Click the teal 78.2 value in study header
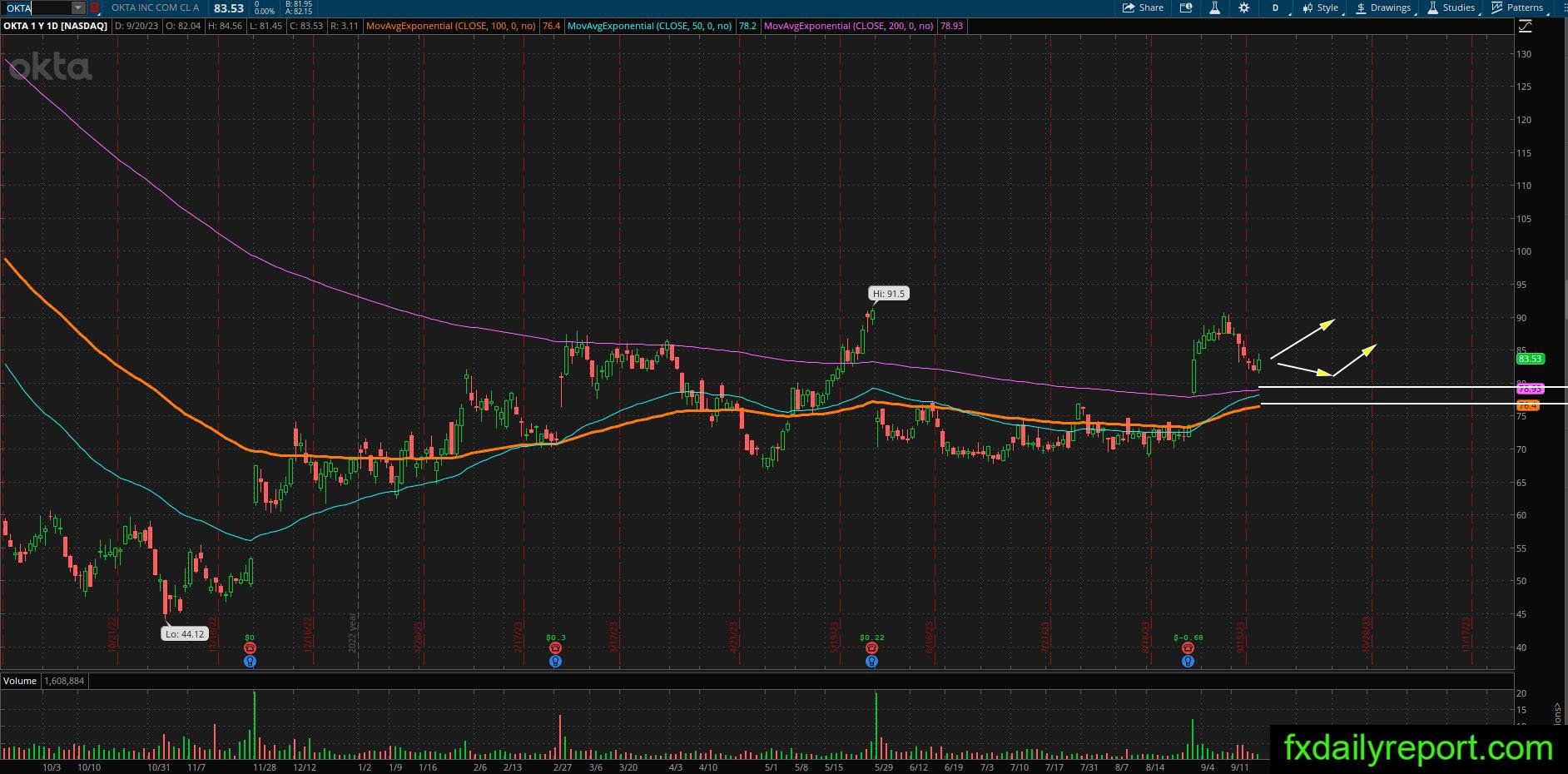The image size is (1568, 774). 747,26
